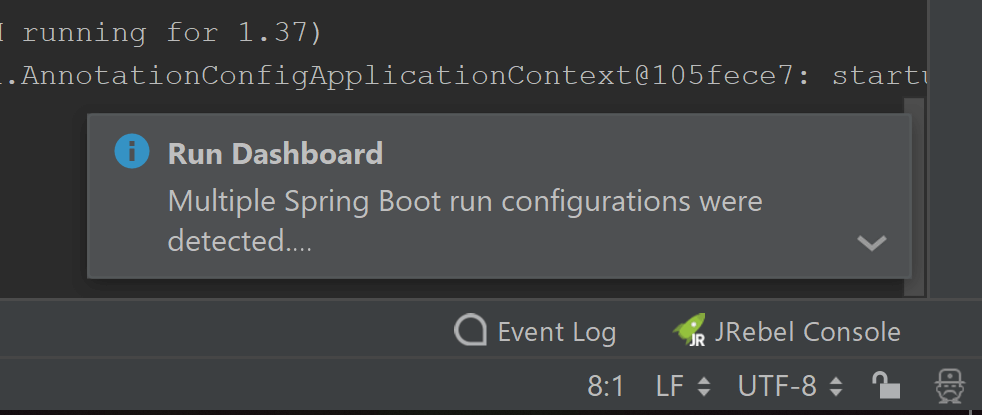The width and height of the screenshot is (982, 415).
Task: Click the up-down arrows beside UTF-8
Action: [836, 386]
